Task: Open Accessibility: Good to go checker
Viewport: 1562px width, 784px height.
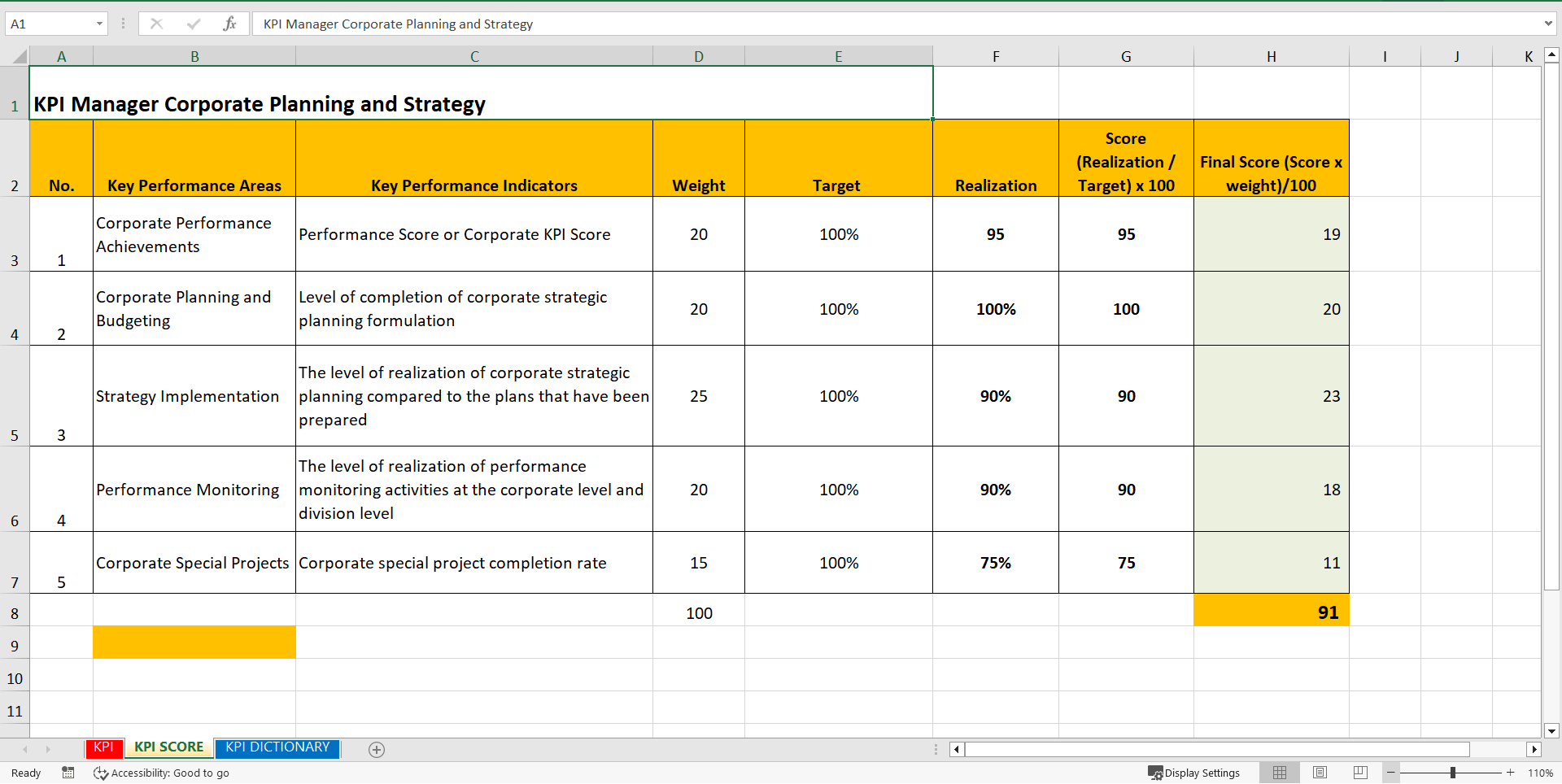Action: point(161,773)
